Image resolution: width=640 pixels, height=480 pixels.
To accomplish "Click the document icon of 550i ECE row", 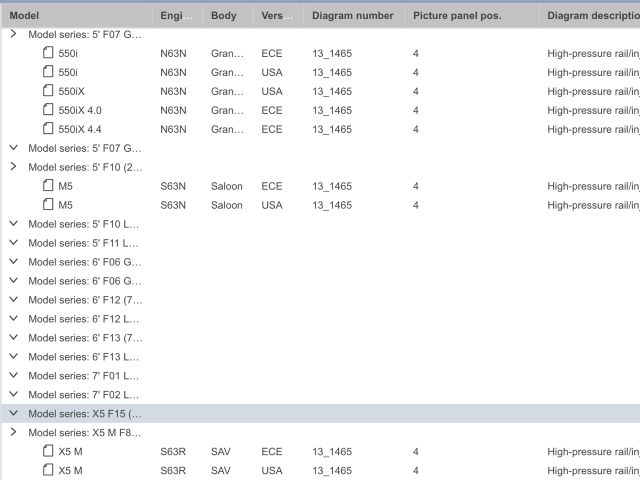I will point(48,53).
